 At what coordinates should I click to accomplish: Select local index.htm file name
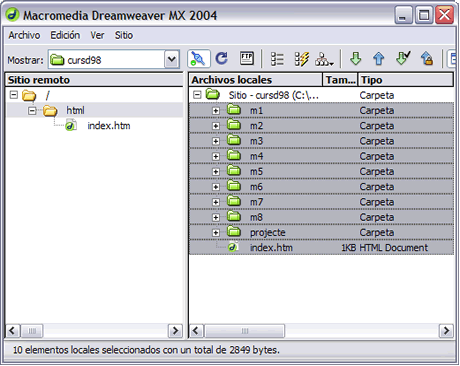[271, 248]
